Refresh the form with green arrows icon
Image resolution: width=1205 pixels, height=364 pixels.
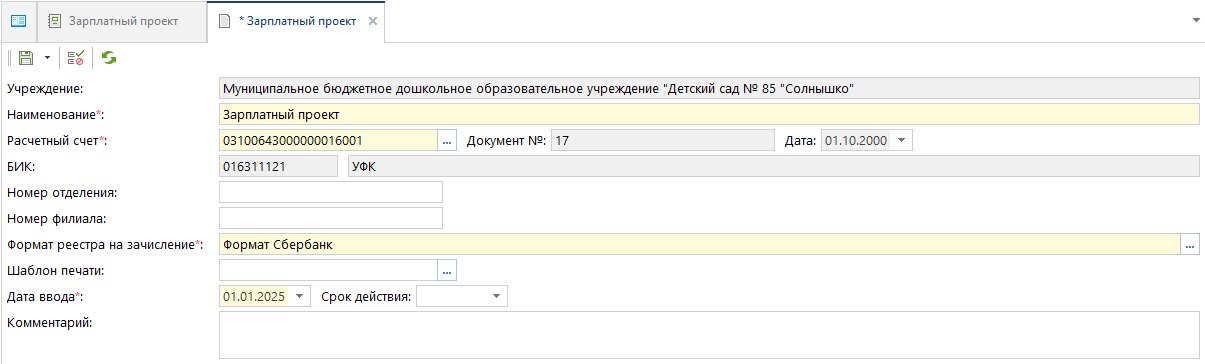(108, 59)
